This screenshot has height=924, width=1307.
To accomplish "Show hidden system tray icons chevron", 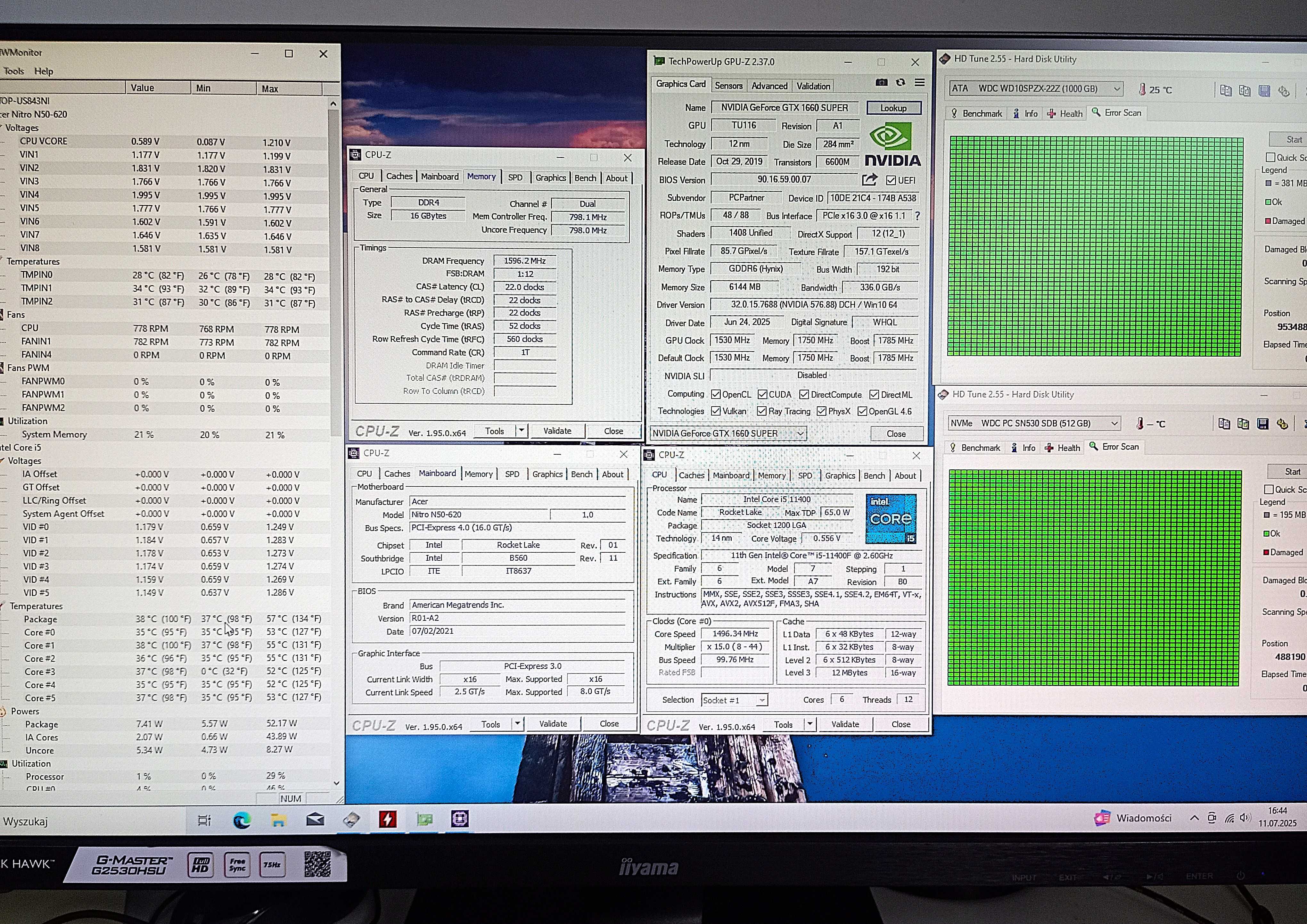I will pos(1194,818).
